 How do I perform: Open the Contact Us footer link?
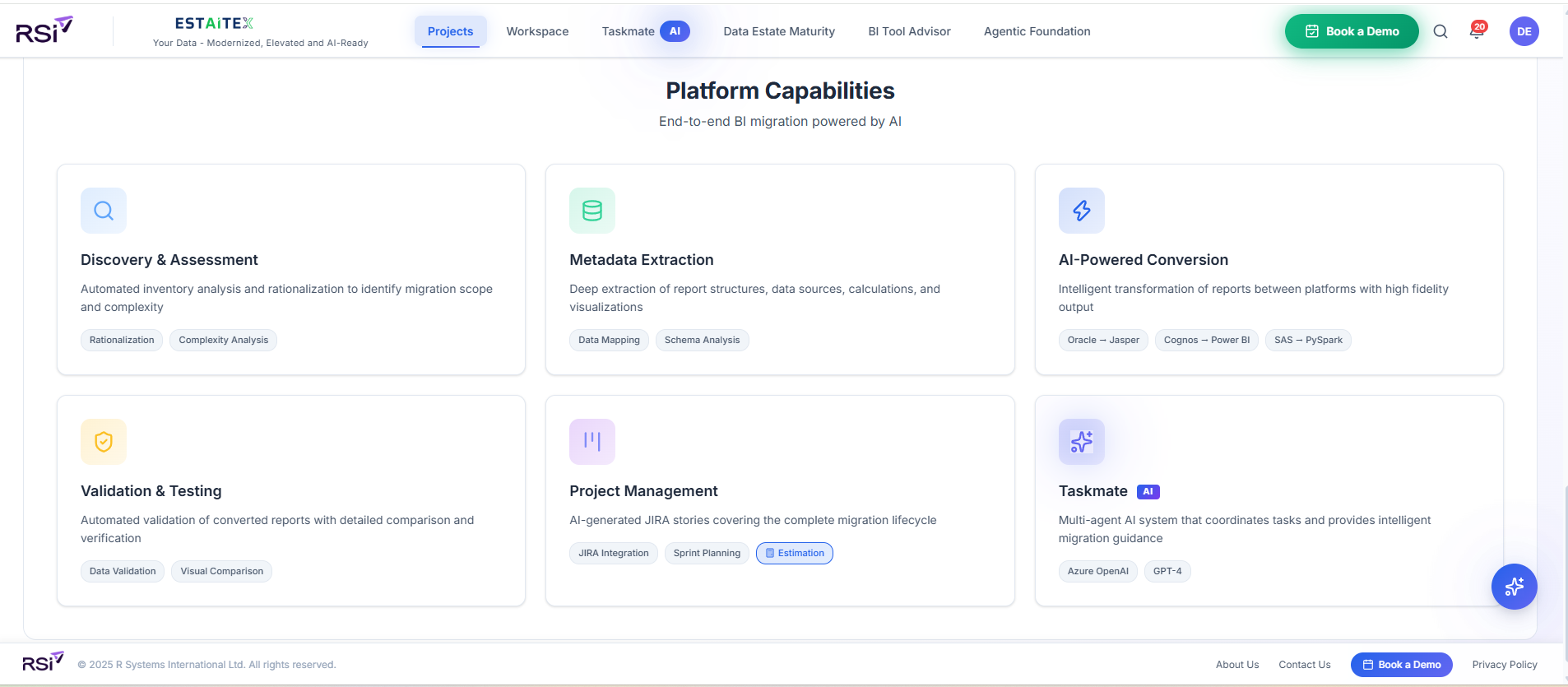point(1305,665)
